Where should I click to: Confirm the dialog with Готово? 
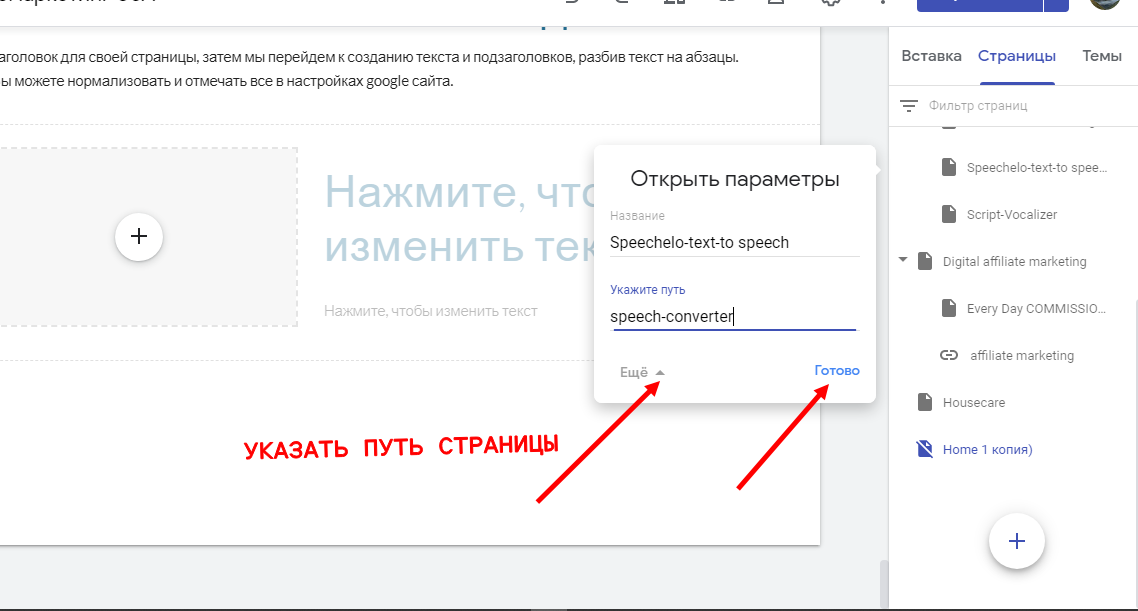coord(837,371)
